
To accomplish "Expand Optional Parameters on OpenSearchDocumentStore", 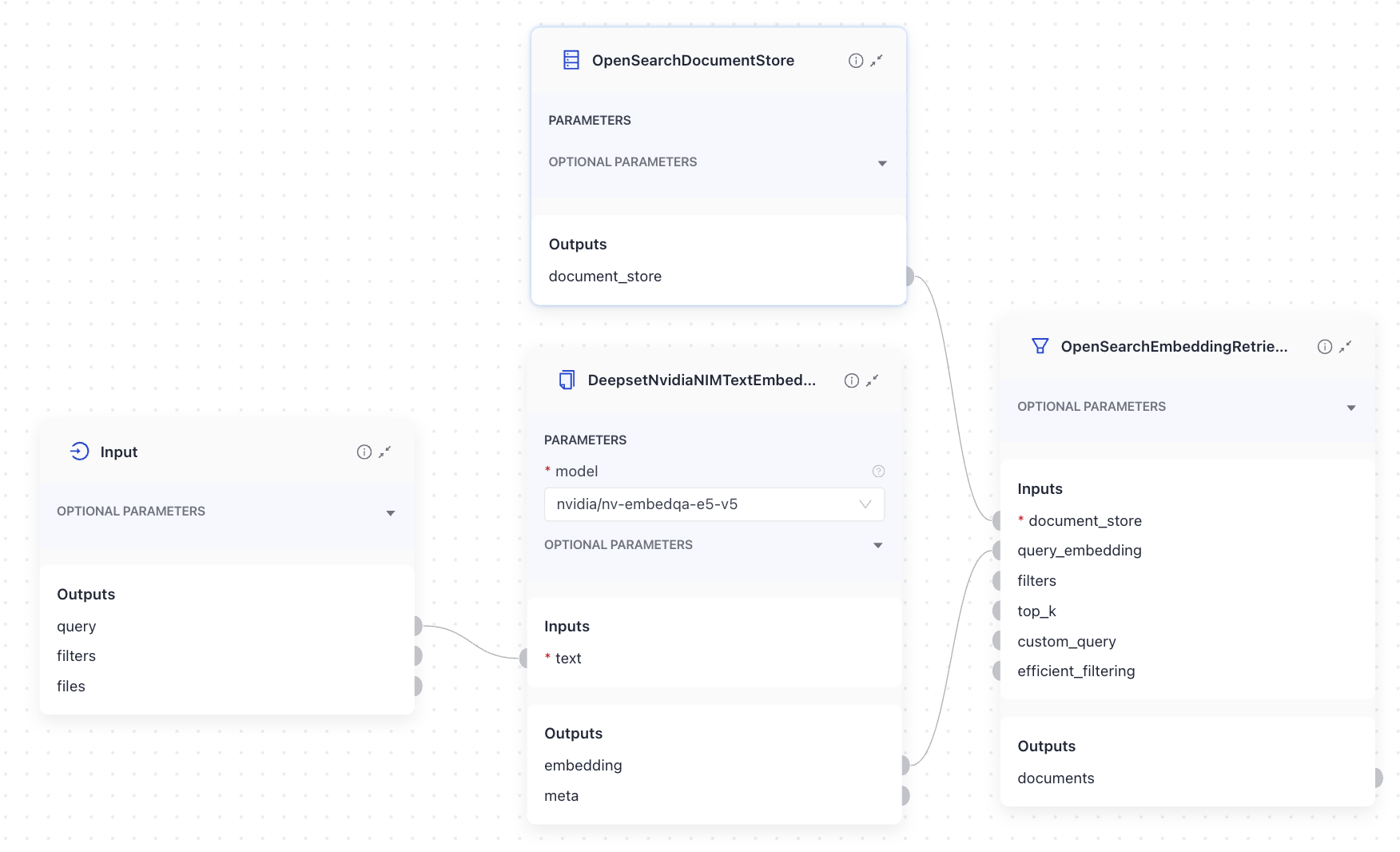I will pyautogui.click(x=882, y=162).
